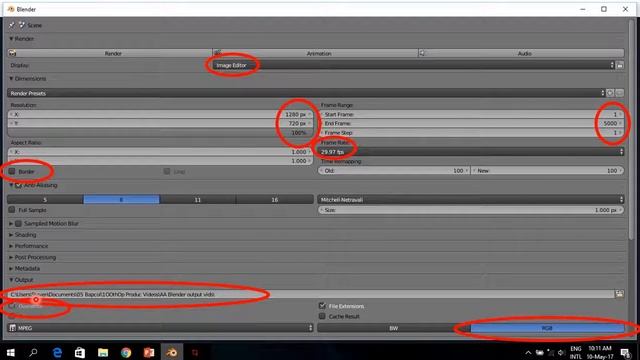Click time remapping New field
This screenshot has width=640, height=360.
548,171
